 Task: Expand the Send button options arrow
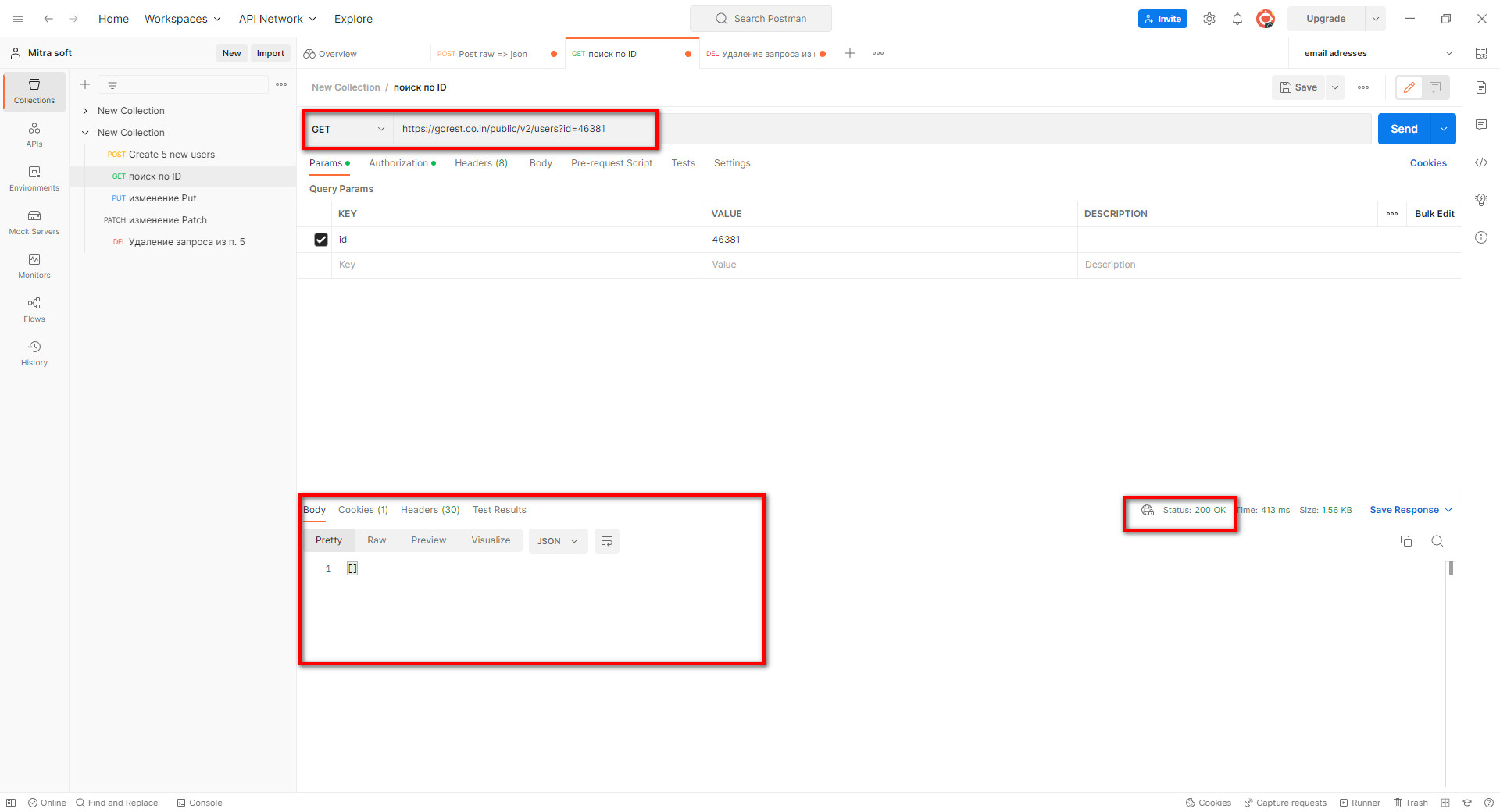[x=1444, y=129]
